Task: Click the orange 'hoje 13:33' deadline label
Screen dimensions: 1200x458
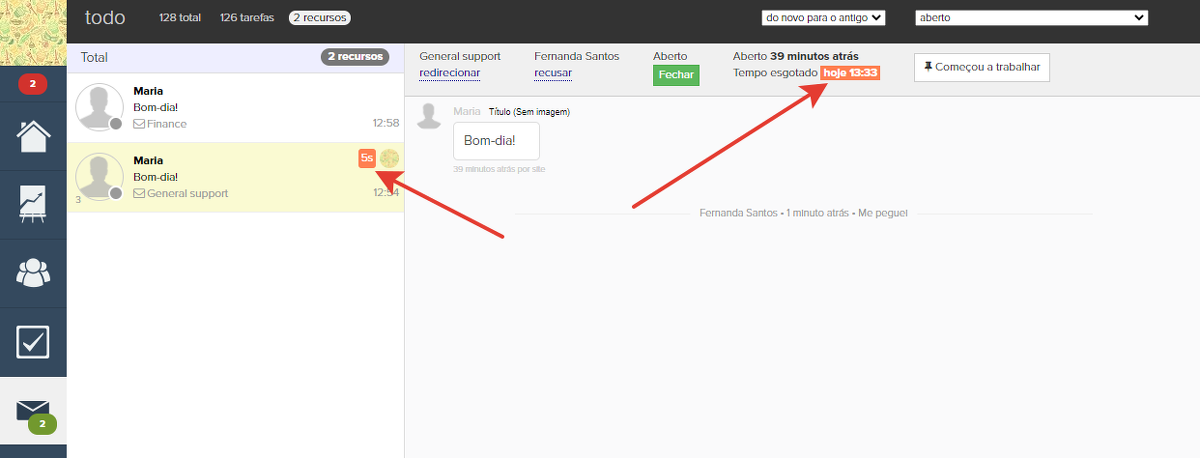Action: tap(849, 73)
